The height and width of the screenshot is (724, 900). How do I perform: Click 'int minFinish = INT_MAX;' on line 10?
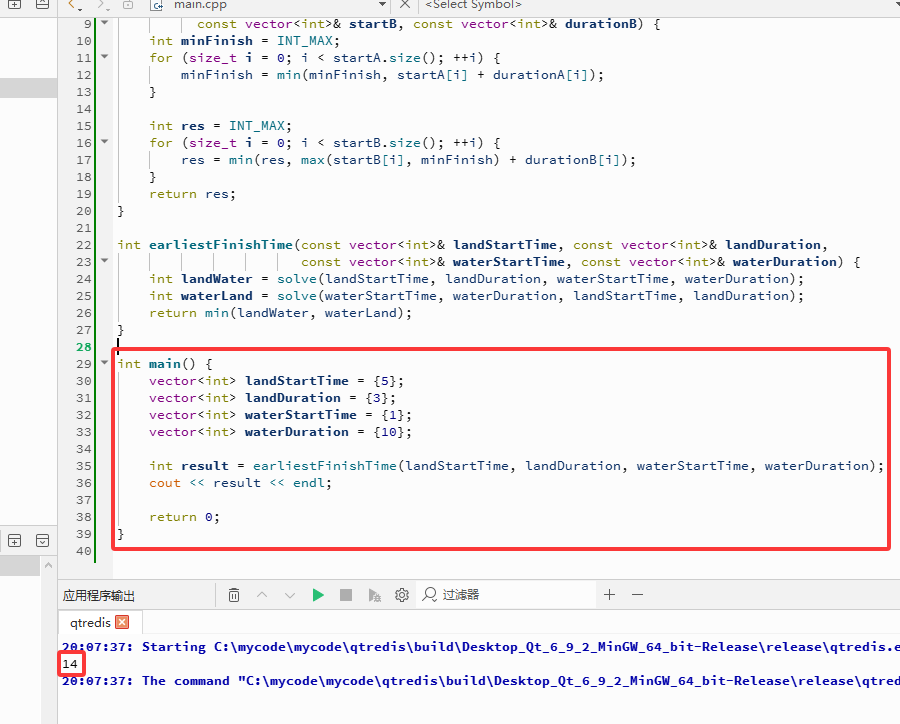point(245,41)
